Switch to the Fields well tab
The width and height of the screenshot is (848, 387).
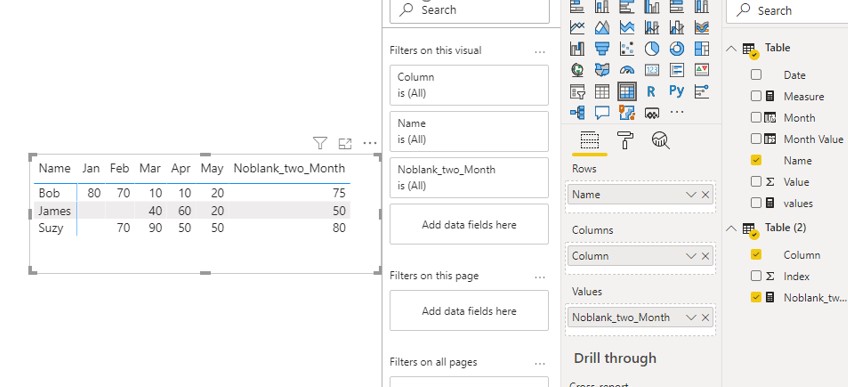click(589, 141)
